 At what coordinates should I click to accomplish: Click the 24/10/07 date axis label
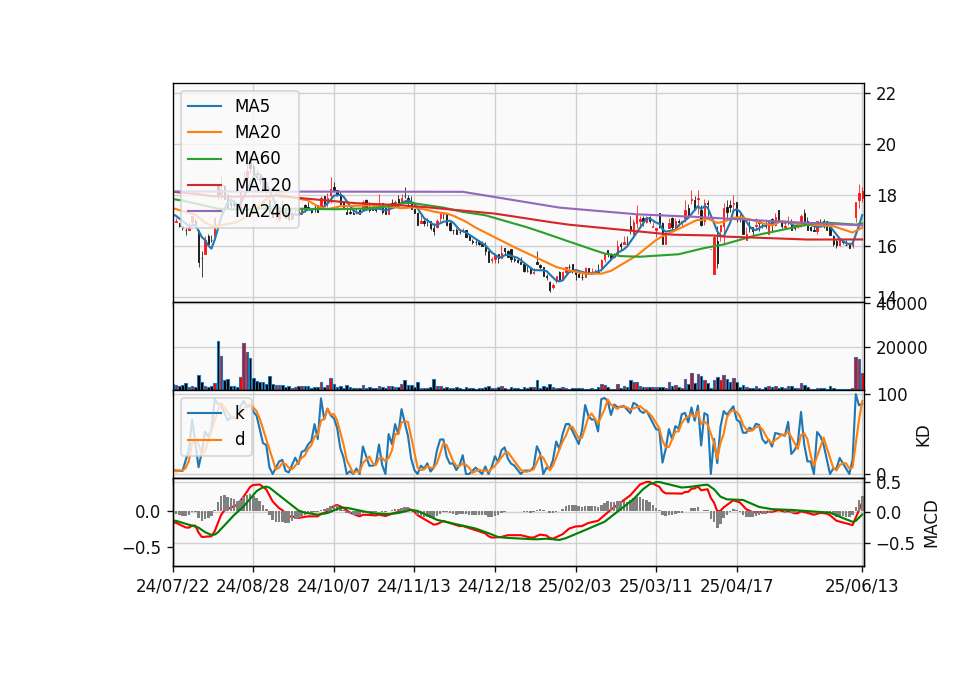click(x=334, y=587)
